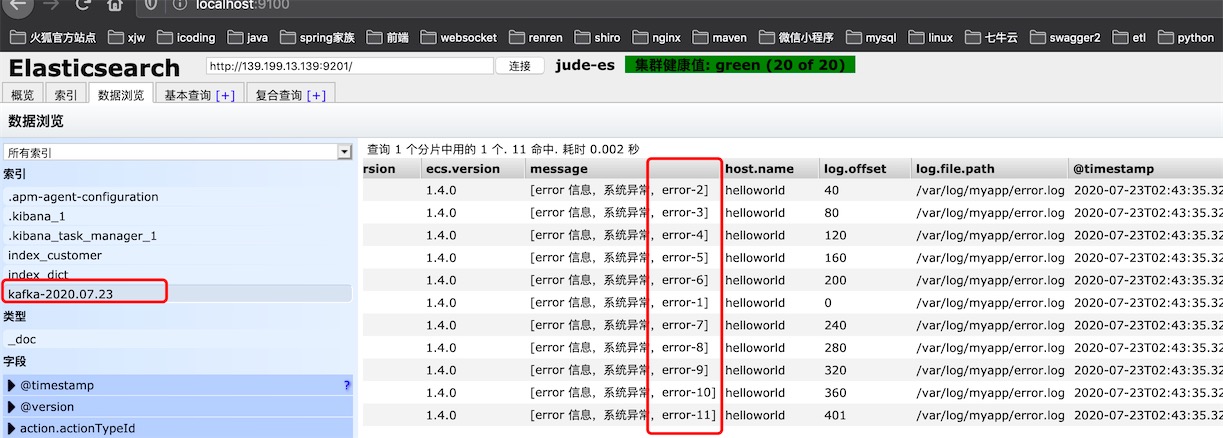Screen dimensions: 1223x438
Task: Reload the page with the refresh icon
Action: click(x=83, y=5)
